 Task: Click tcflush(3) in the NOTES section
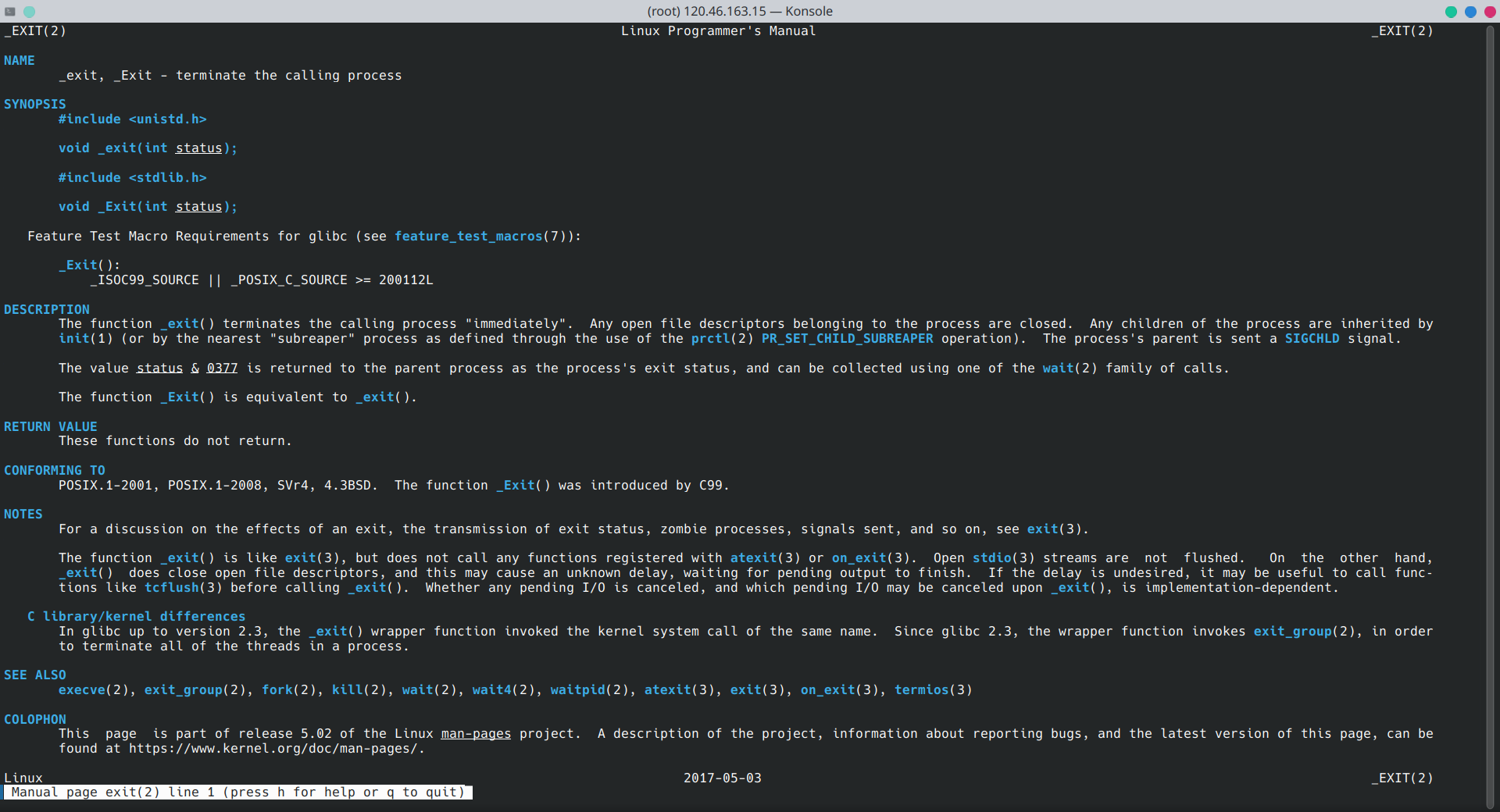(183, 588)
